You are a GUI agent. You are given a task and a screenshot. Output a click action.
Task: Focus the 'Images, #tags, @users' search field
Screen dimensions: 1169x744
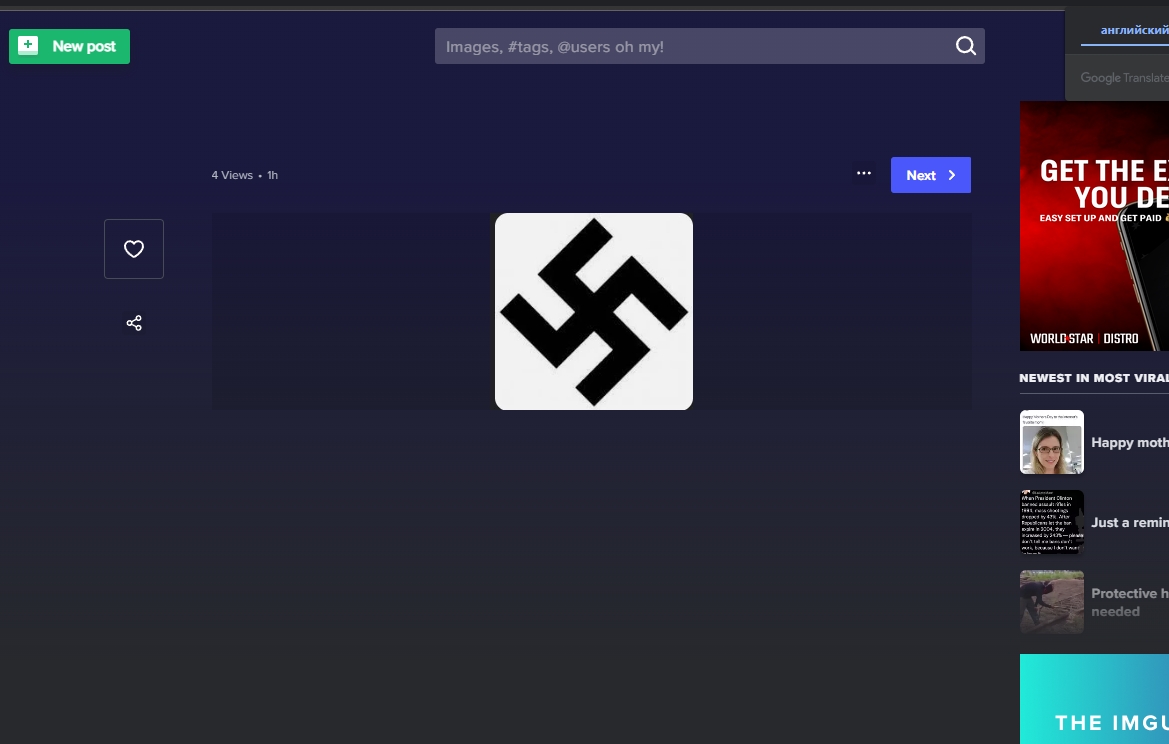(x=690, y=46)
